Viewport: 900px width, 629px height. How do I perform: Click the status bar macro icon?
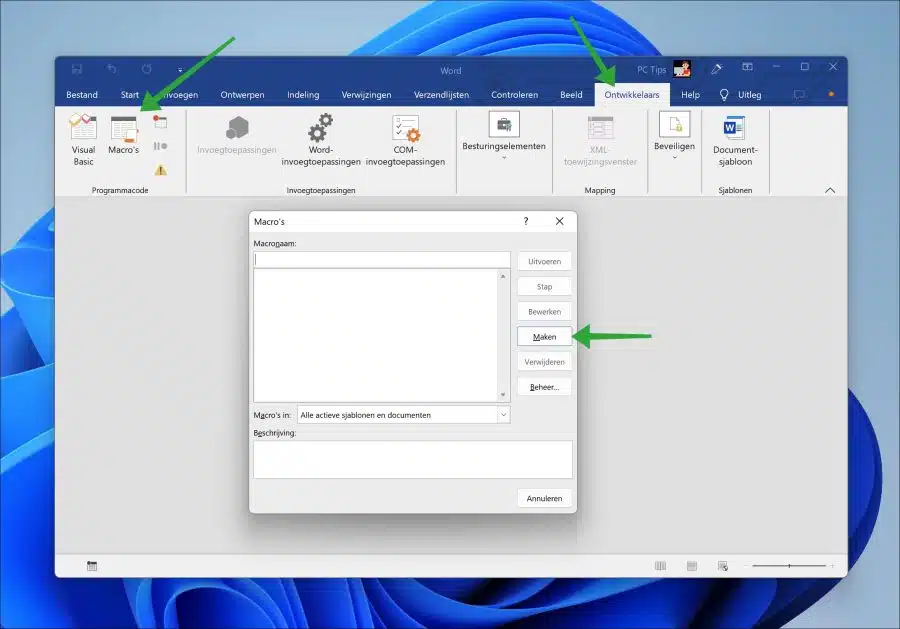point(92,566)
